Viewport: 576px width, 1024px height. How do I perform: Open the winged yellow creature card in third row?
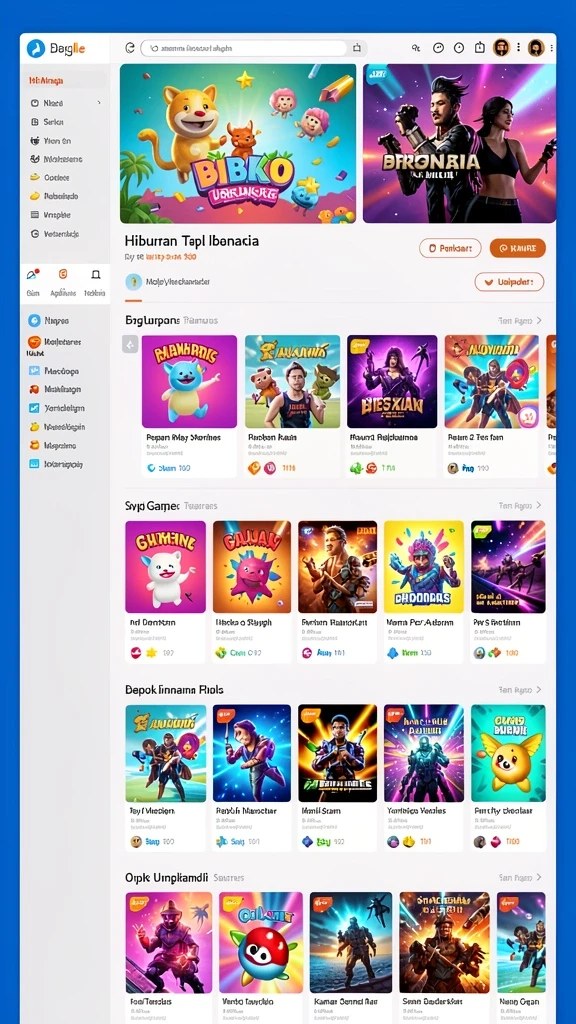[508, 753]
